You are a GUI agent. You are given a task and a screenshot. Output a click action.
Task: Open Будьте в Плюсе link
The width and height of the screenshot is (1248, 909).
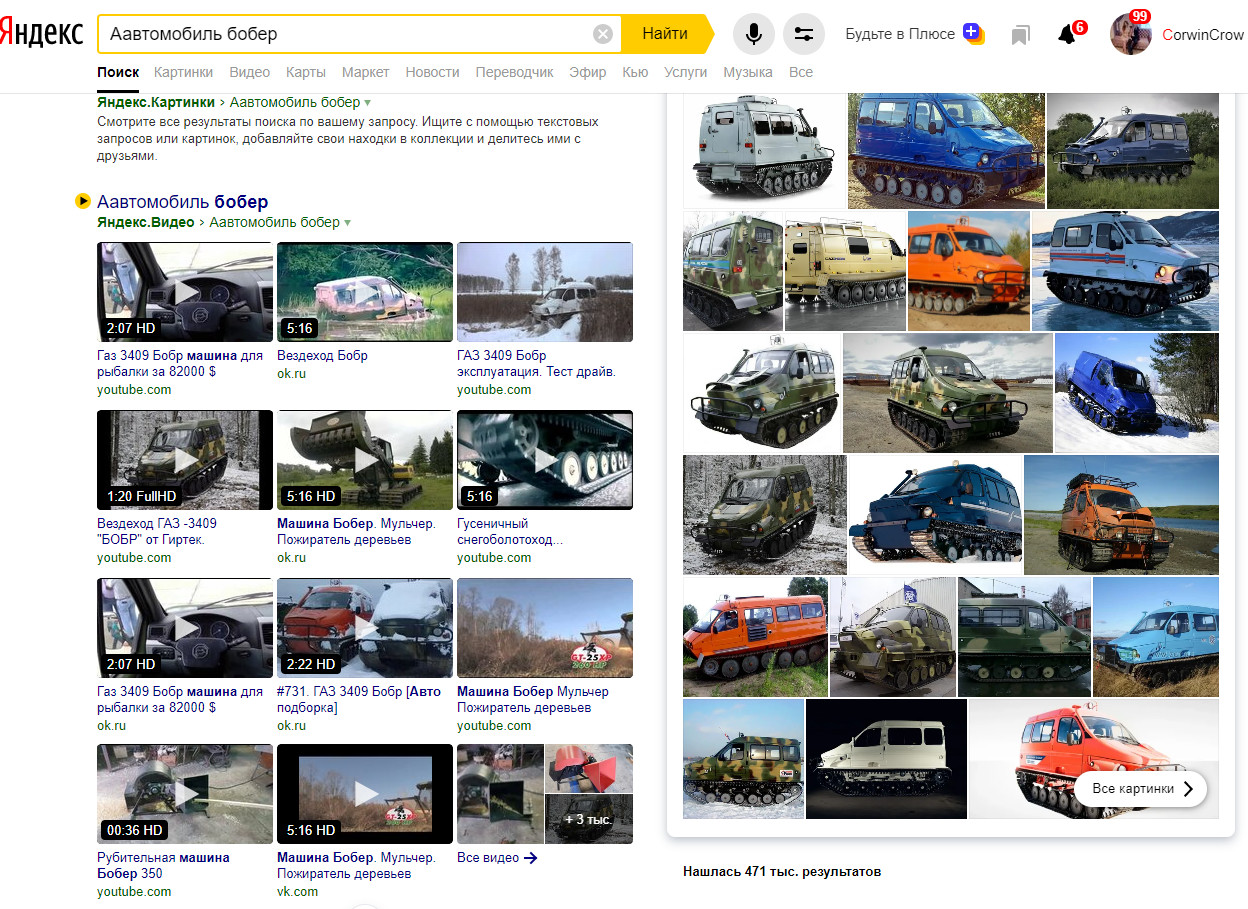point(900,34)
